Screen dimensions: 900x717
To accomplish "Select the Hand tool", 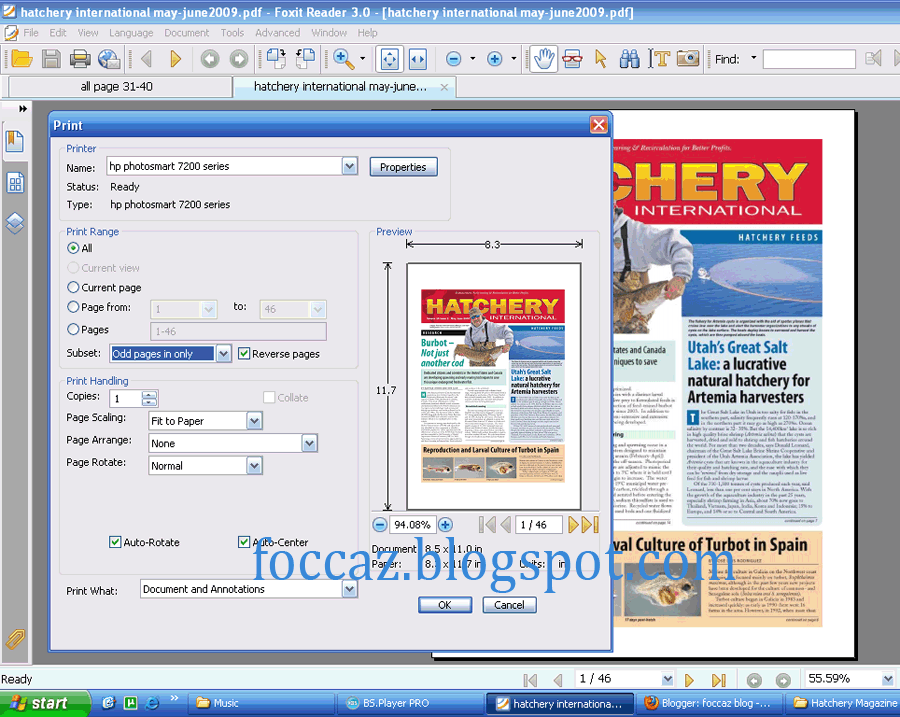I will (x=543, y=59).
